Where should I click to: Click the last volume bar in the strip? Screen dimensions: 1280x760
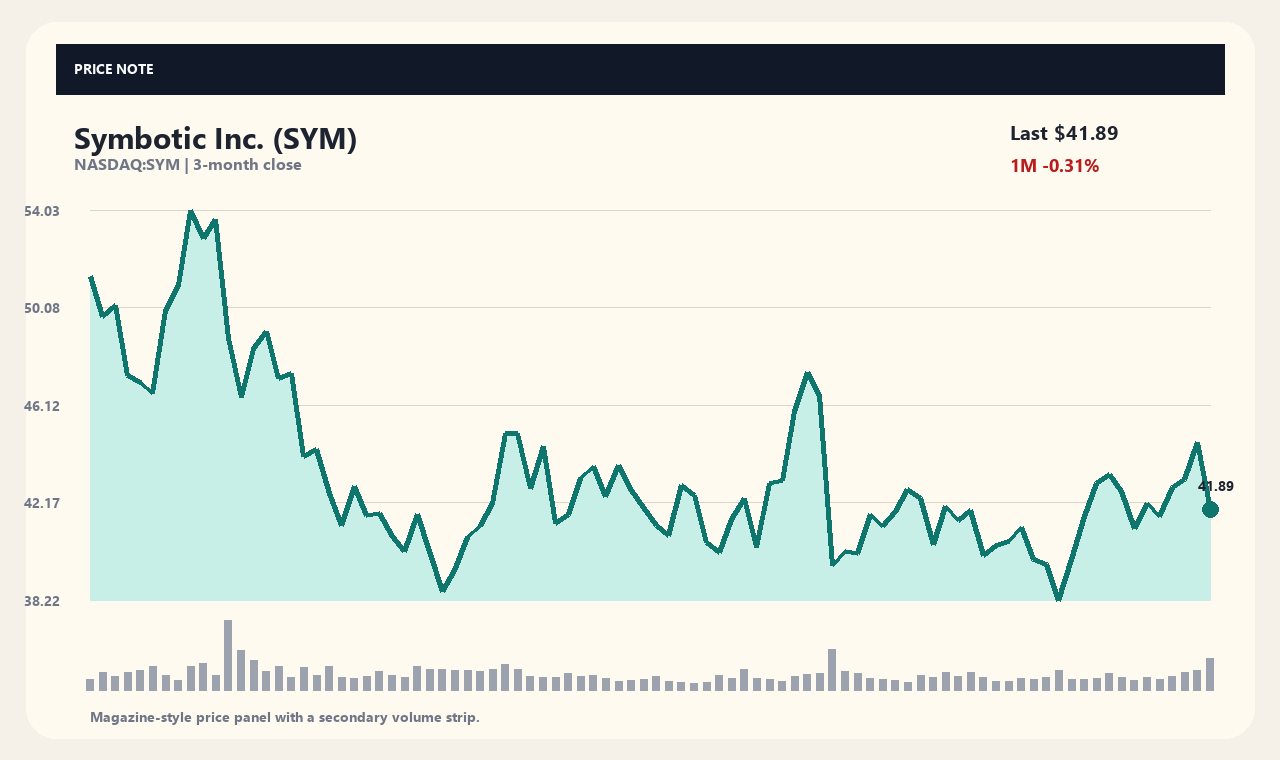click(1210, 674)
